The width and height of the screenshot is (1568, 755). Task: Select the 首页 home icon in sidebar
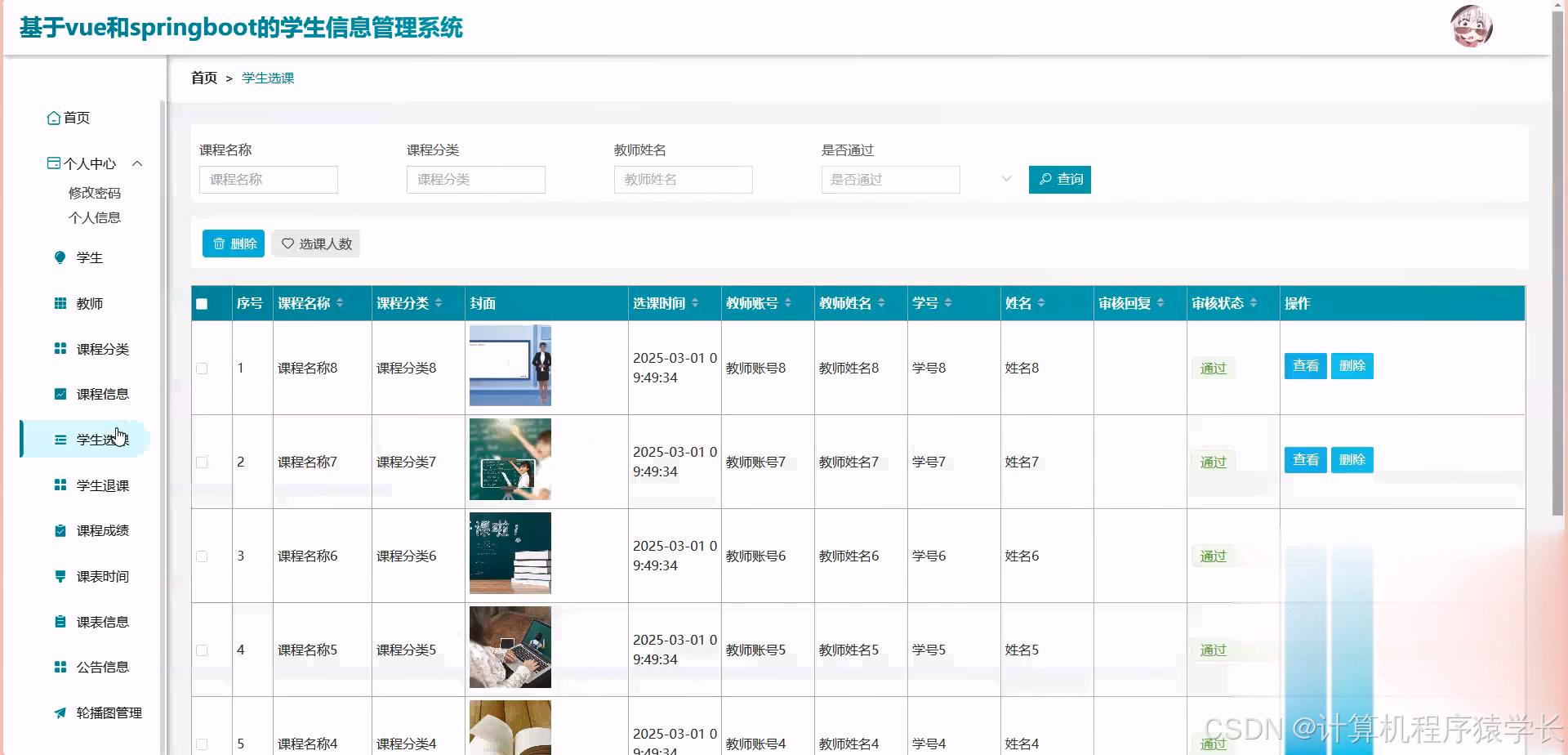coord(54,118)
